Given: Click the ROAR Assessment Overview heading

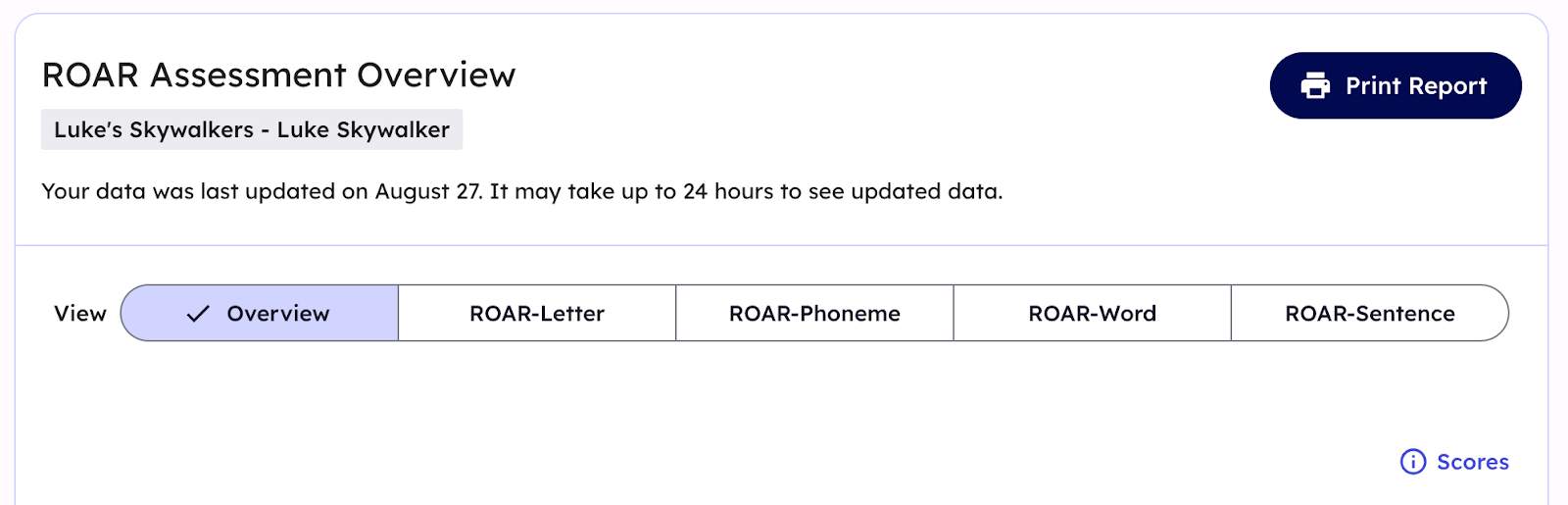Looking at the screenshot, I should [278, 76].
